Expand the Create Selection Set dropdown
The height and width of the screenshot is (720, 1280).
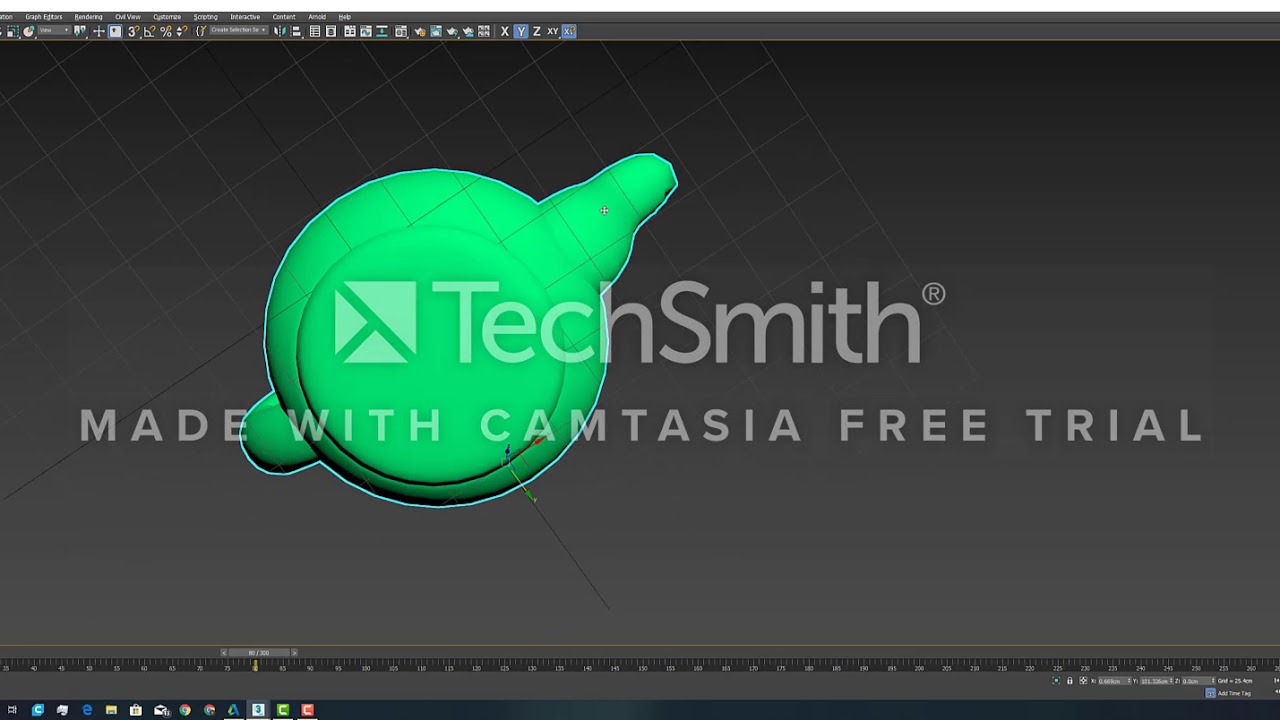point(238,31)
